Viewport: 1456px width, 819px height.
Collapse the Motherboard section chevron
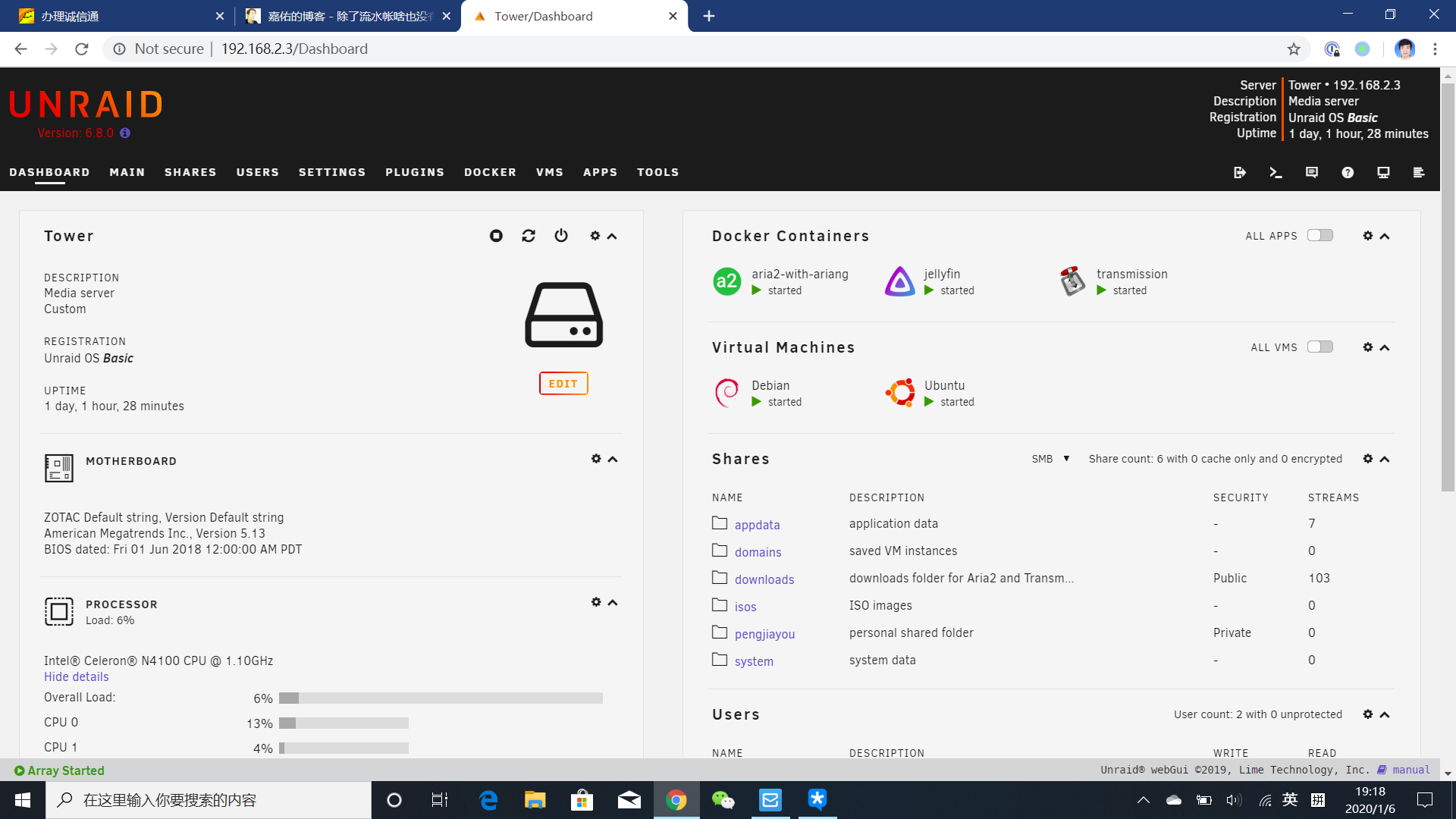[x=613, y=460]
